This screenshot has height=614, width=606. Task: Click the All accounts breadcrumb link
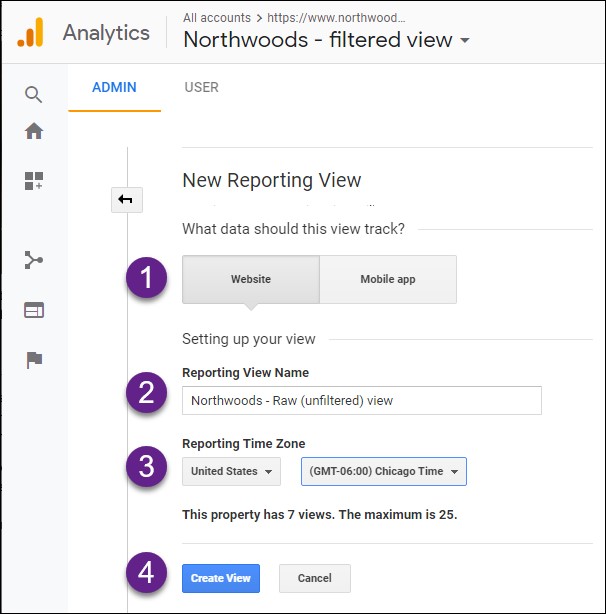[217, 18]
